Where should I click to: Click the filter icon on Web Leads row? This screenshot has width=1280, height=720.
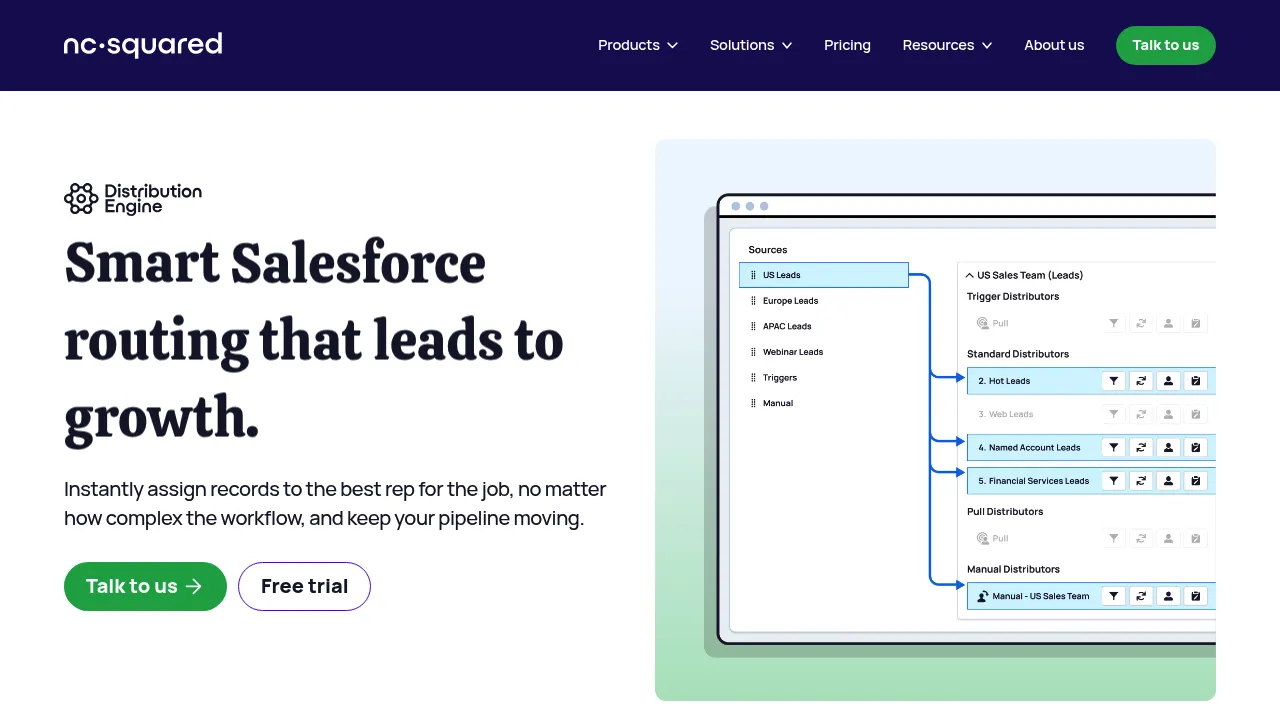tap(1113, 414)
